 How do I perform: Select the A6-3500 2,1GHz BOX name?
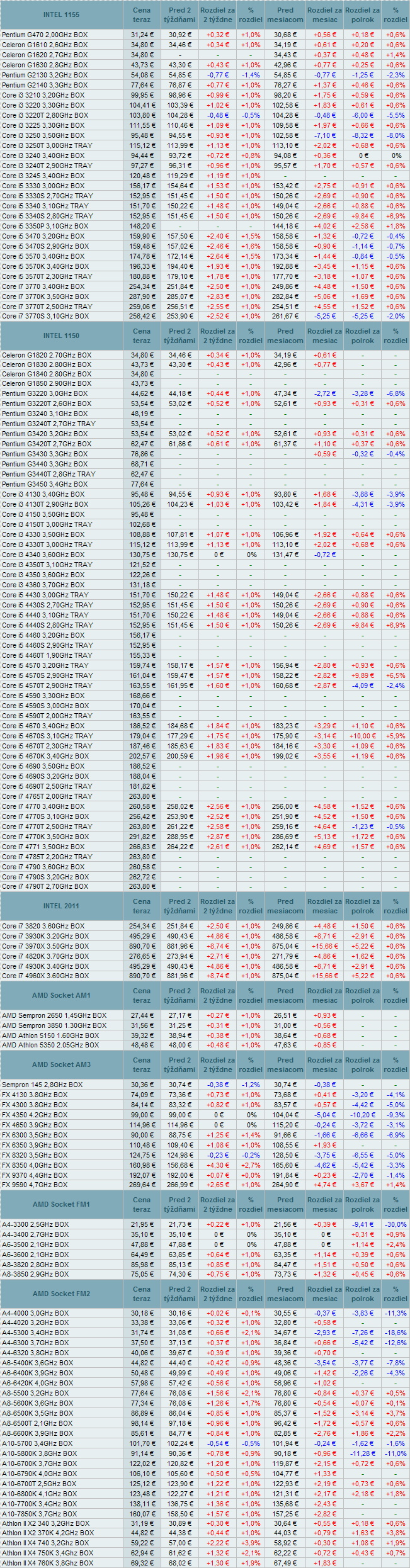(35, 1244)
